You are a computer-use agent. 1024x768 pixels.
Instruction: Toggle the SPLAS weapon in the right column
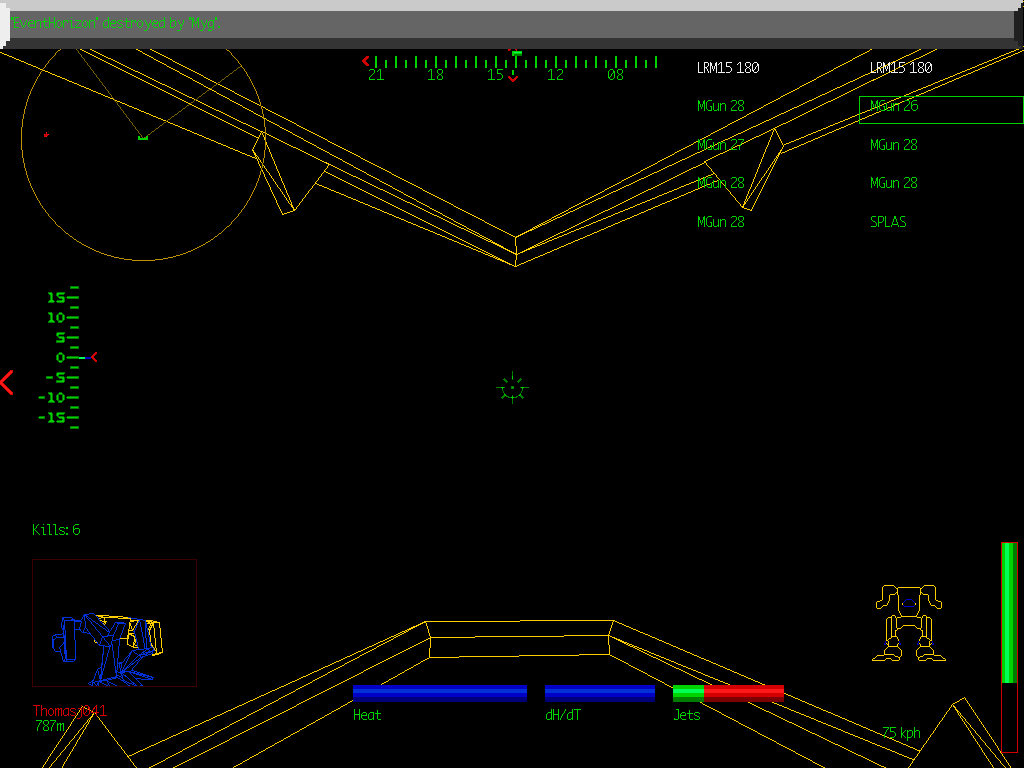(888, 222)
